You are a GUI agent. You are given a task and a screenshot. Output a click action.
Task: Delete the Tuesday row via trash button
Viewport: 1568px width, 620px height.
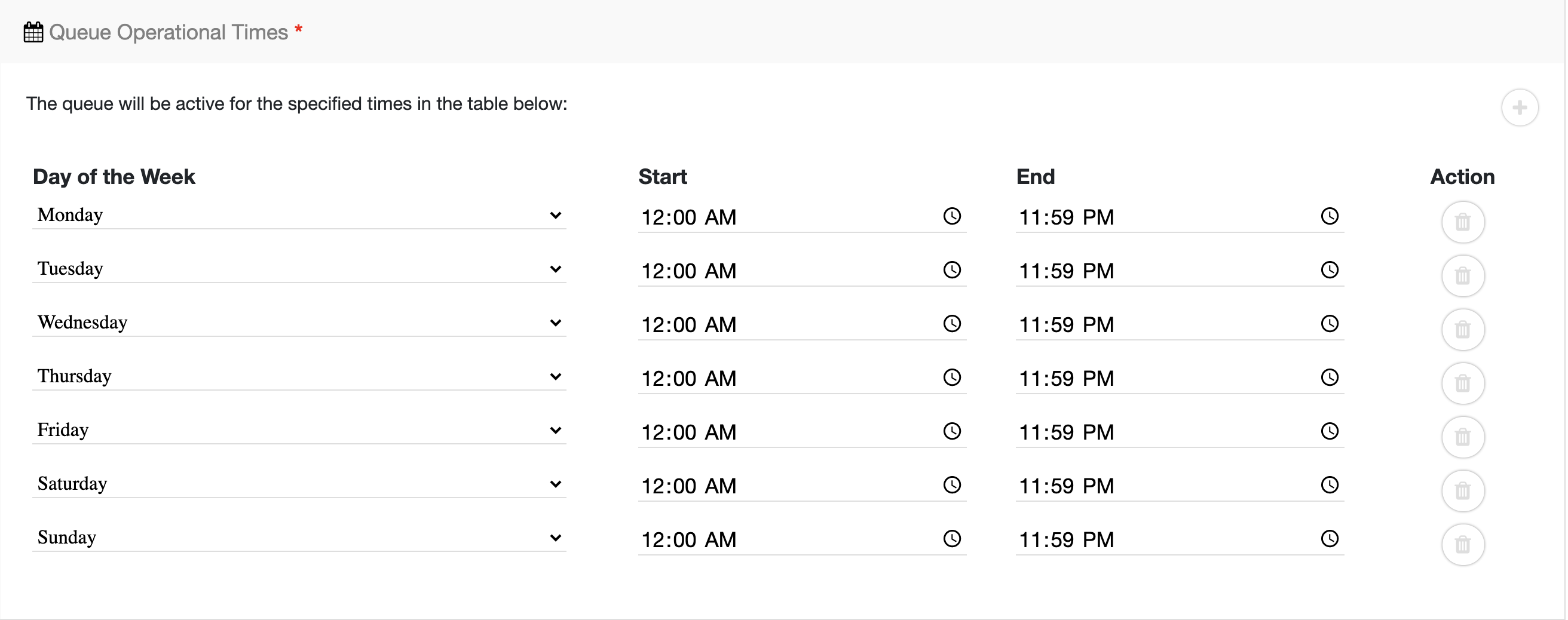pos(1462,275)
